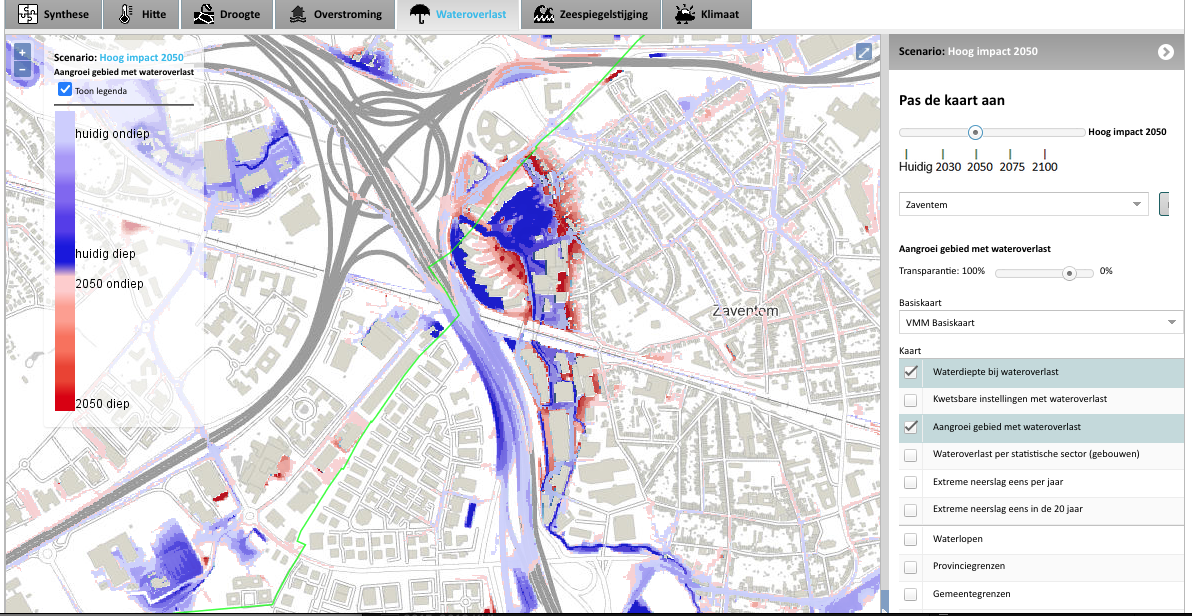1192x616 pixels.
Task: Open the Zaventem municipality dropdown
Action: (x=1023, y=204)
